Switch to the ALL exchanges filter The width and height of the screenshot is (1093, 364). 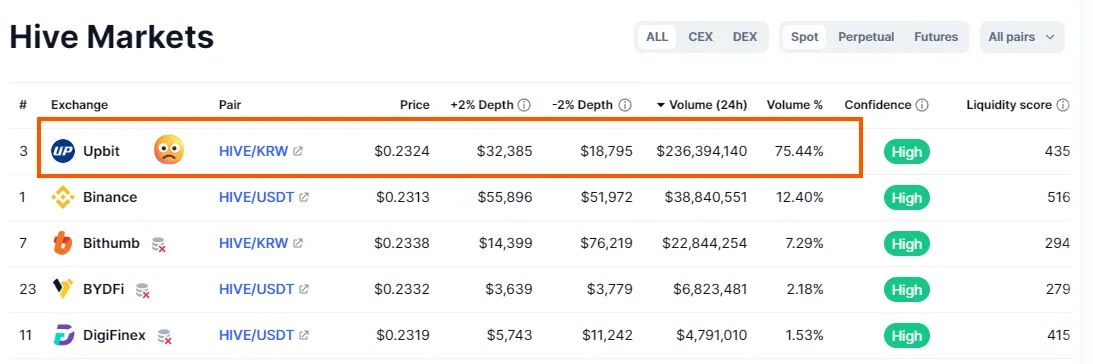[657, 37]
